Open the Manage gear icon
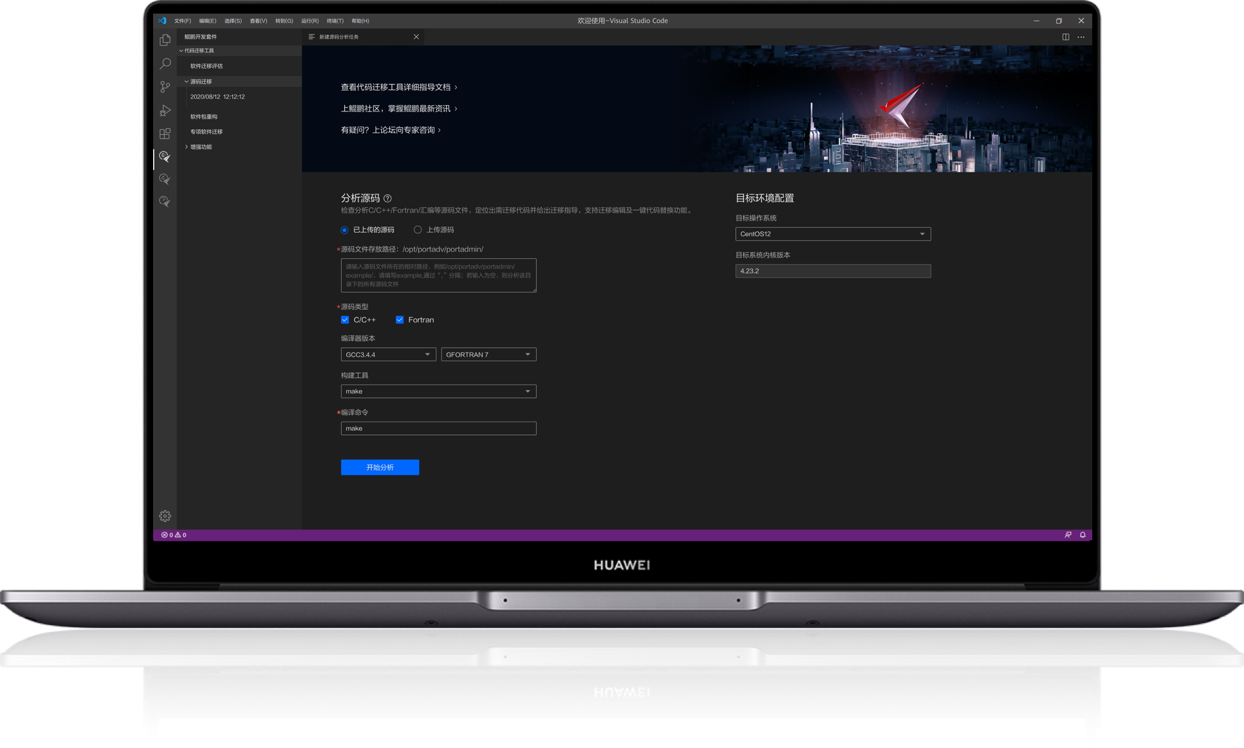The image size is (1244, 748). coord(165,516)
